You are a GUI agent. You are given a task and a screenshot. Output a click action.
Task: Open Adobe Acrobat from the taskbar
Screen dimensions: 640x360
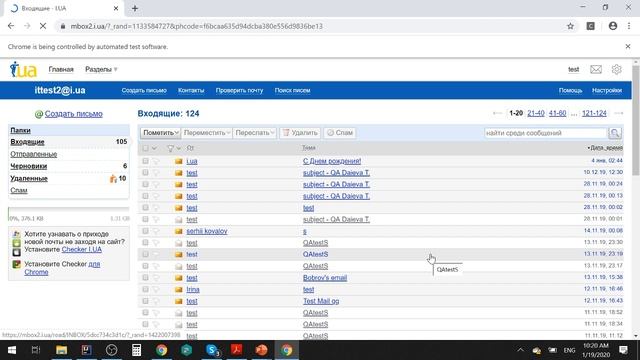coord(236,350)
